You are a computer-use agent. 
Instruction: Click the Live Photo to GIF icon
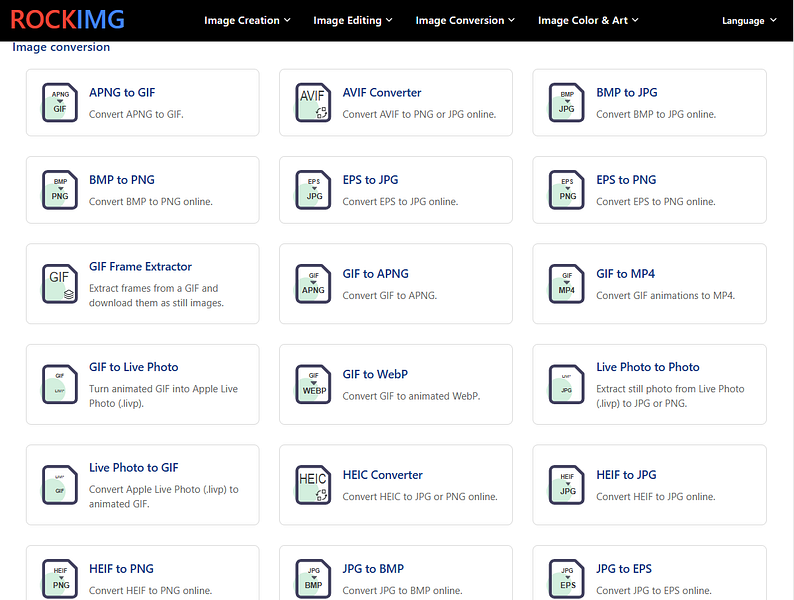(x=60, y=485)
